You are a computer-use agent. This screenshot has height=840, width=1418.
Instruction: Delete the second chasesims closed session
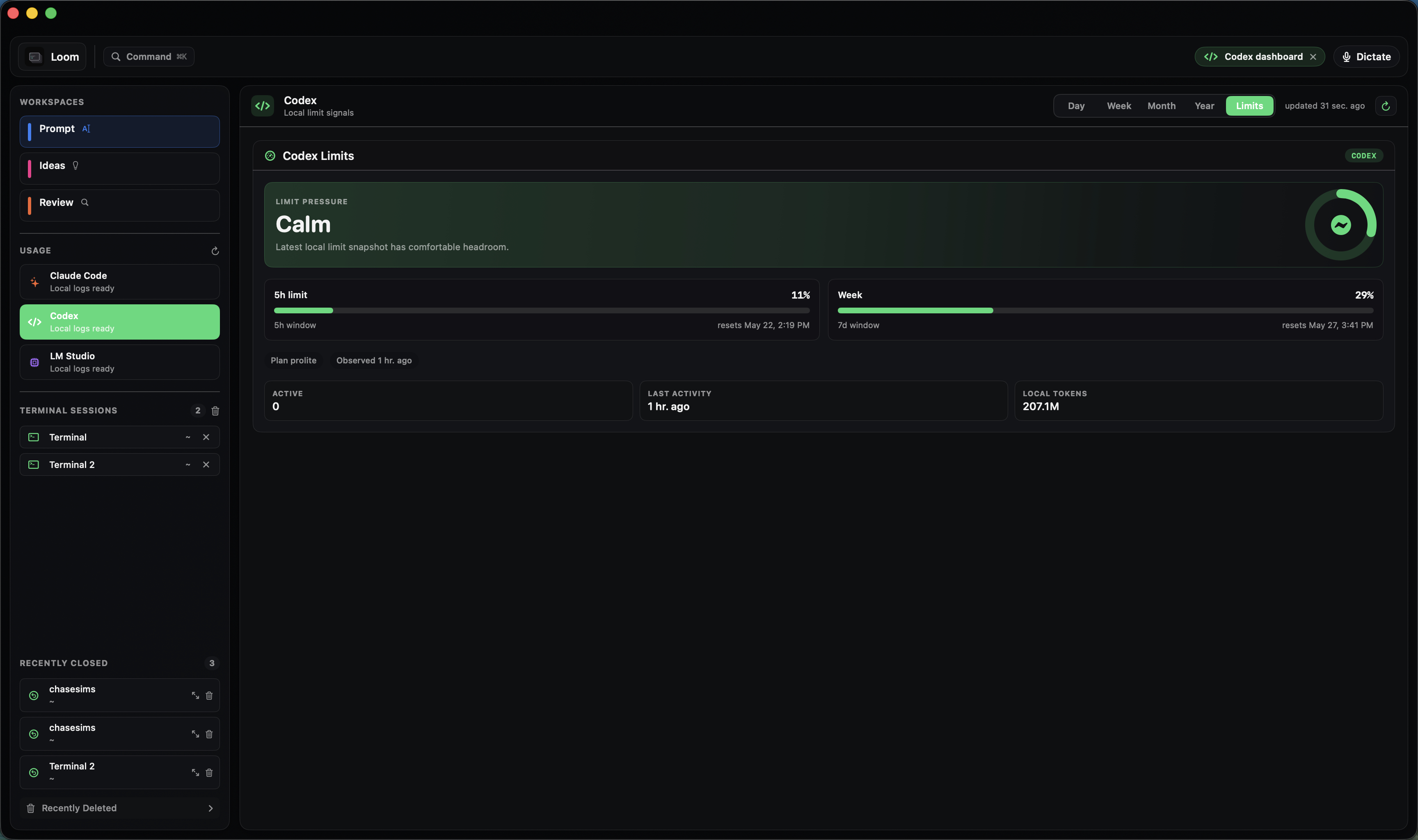[209, 734]
